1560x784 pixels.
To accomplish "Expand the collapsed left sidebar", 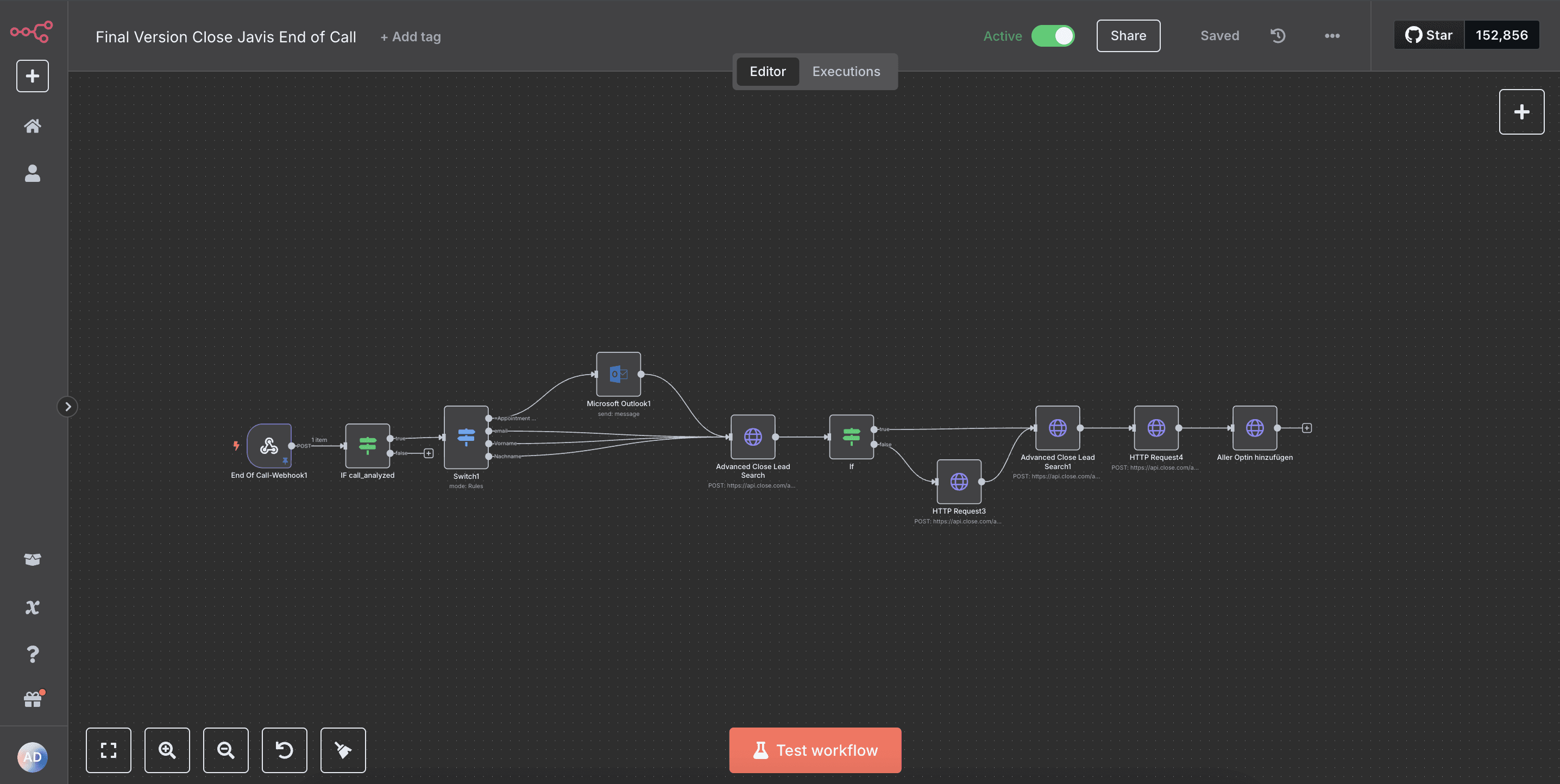I will [x=68, y=406].
